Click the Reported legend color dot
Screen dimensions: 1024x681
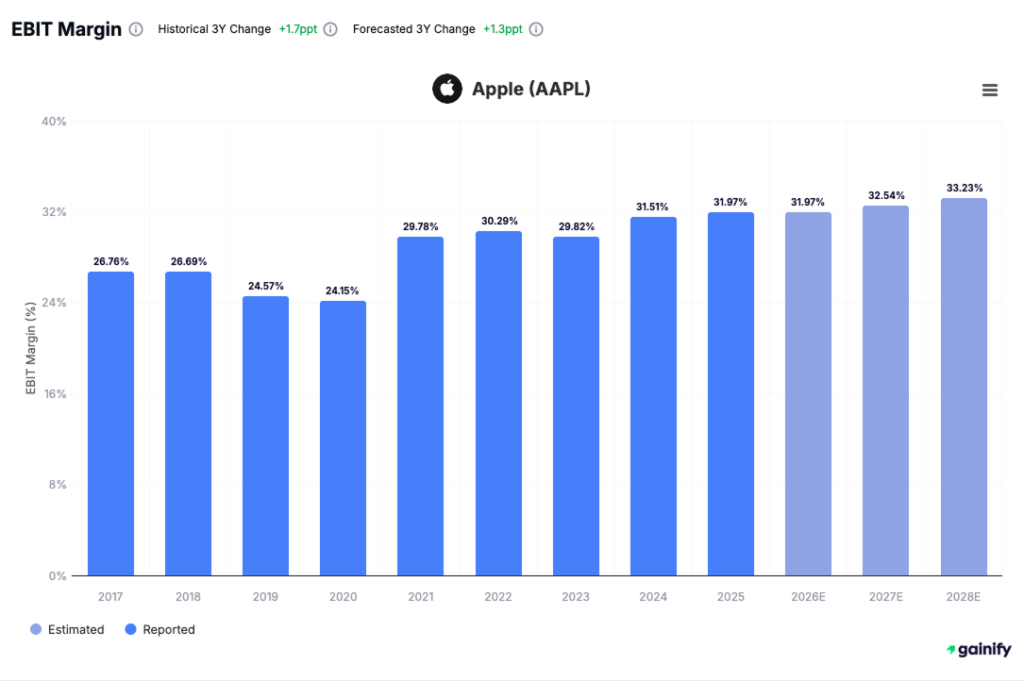click(129, 629)
